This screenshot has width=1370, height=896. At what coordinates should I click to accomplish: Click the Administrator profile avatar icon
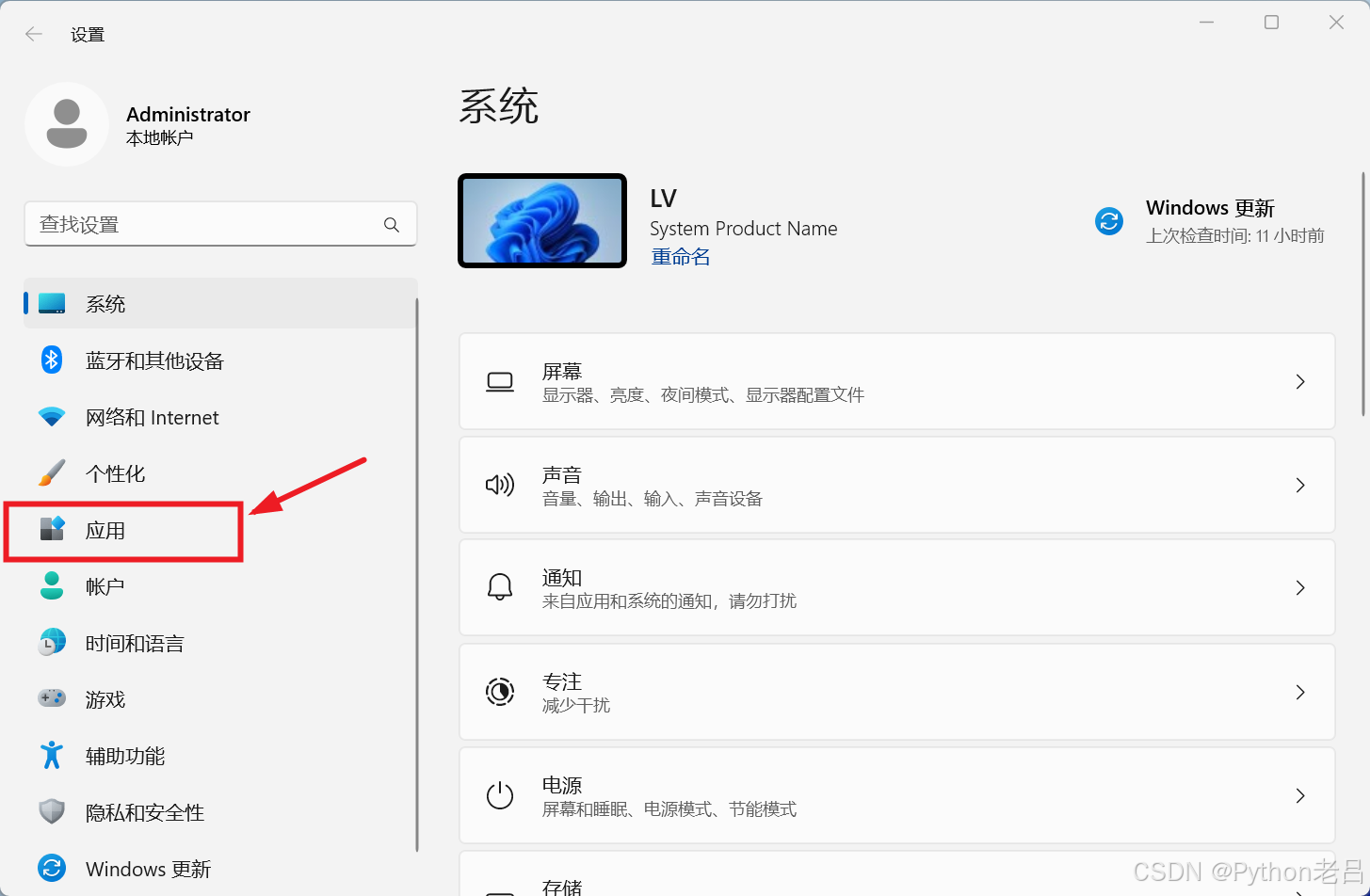point(67,124)
